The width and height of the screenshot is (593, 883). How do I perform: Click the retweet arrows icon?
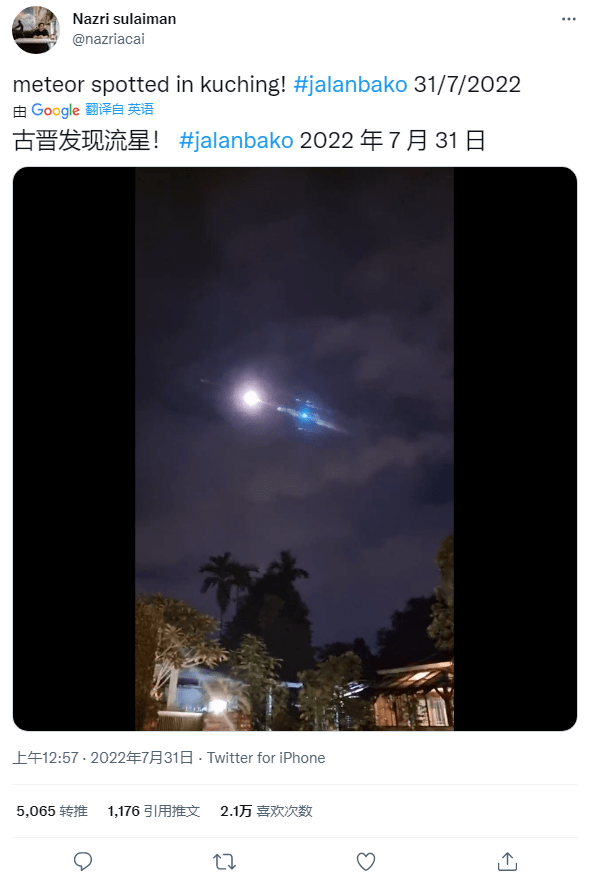click(225, 862)
